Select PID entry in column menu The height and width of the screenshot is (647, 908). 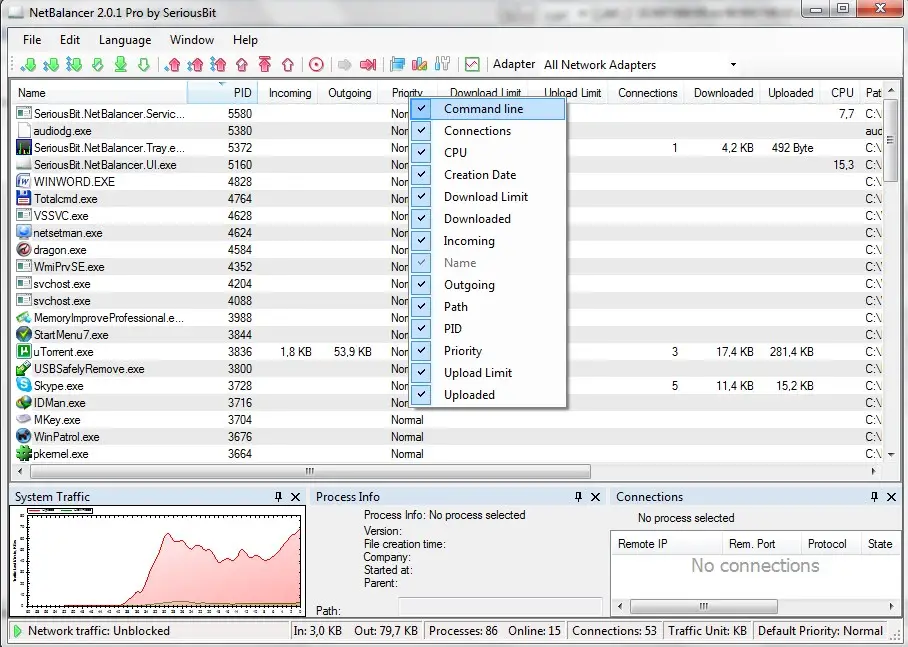(488, 329)
